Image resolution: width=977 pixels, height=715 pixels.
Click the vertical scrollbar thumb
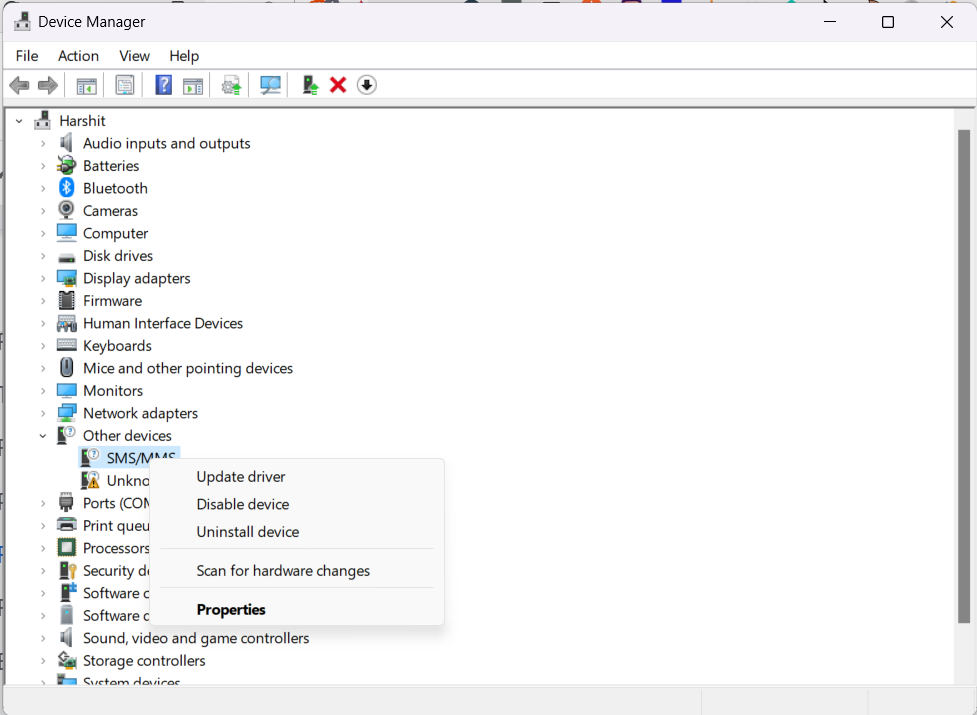coord(964,375)
